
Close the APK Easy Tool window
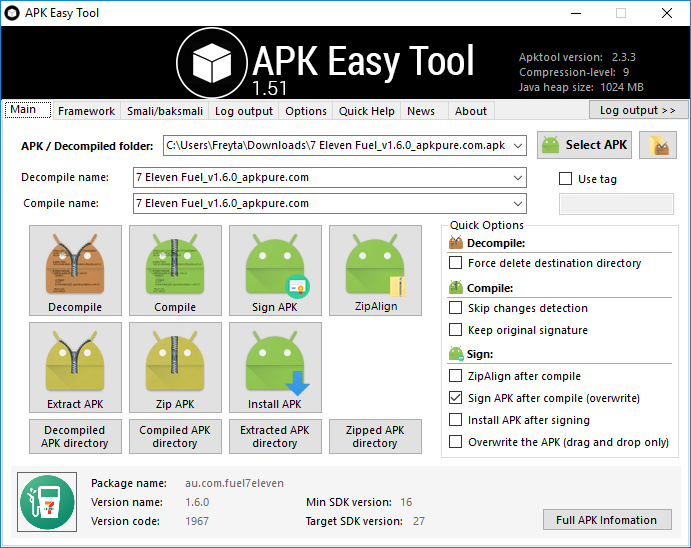click(x=667, y=13)
